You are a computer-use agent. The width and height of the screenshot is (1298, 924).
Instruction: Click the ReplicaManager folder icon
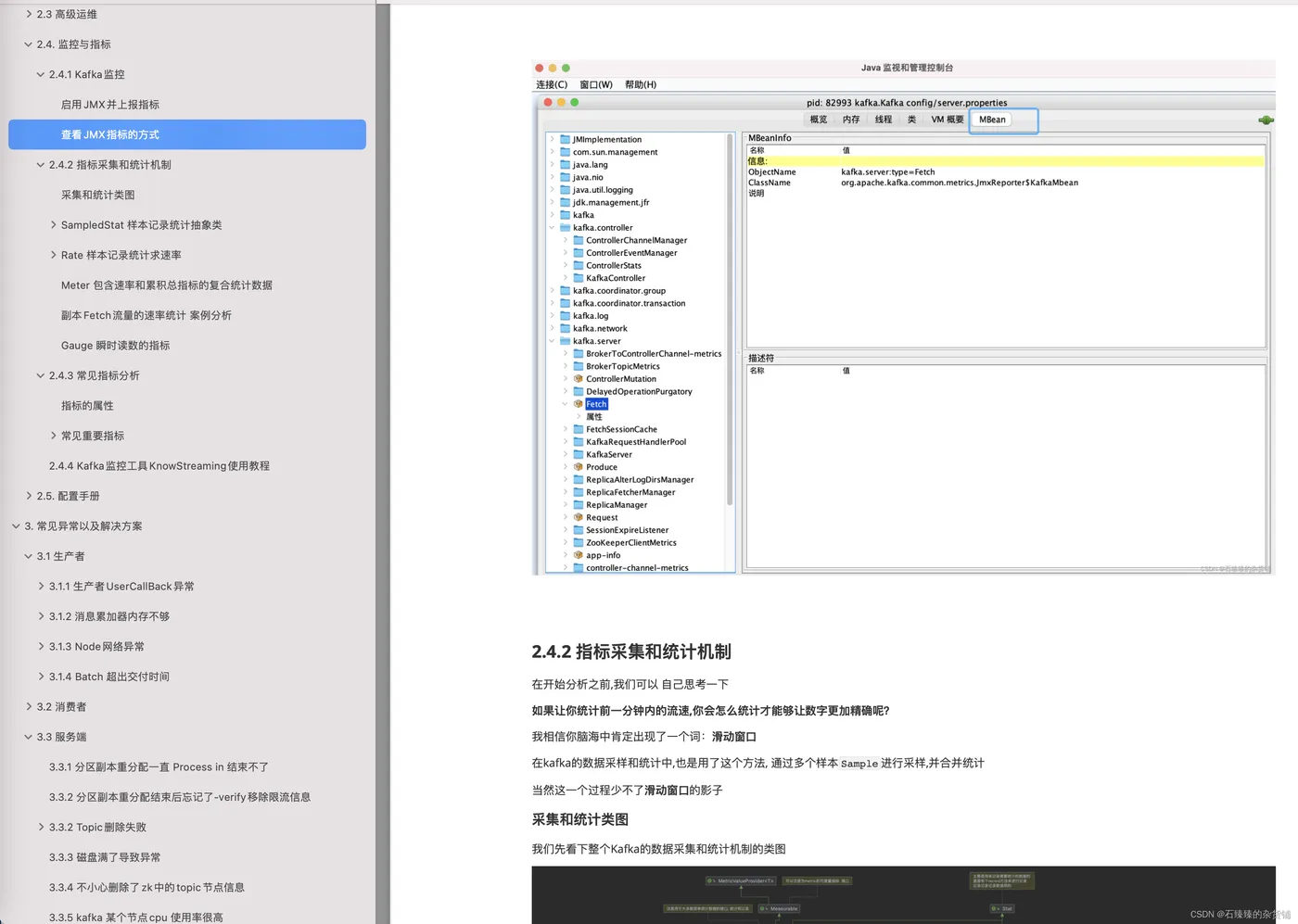click(x=579, y=505)
